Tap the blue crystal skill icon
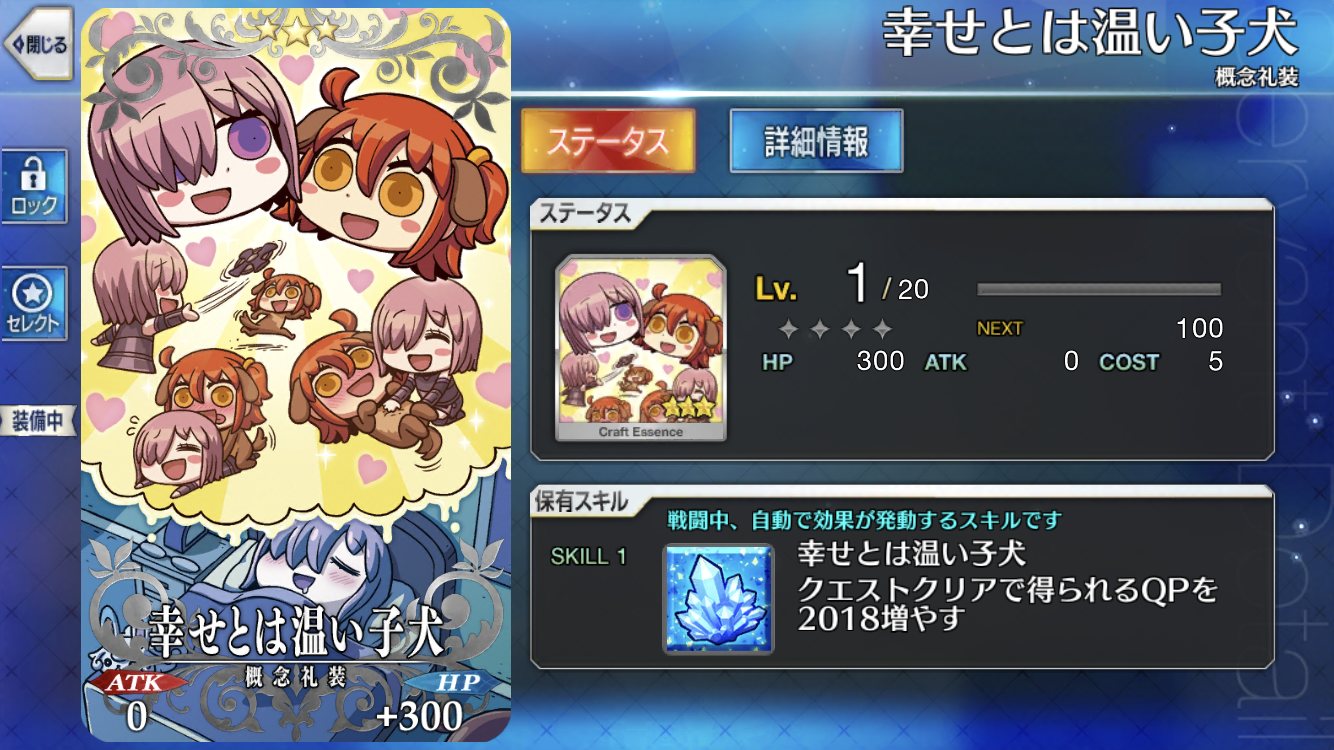 pyautogui.click(x=718, y=598)
